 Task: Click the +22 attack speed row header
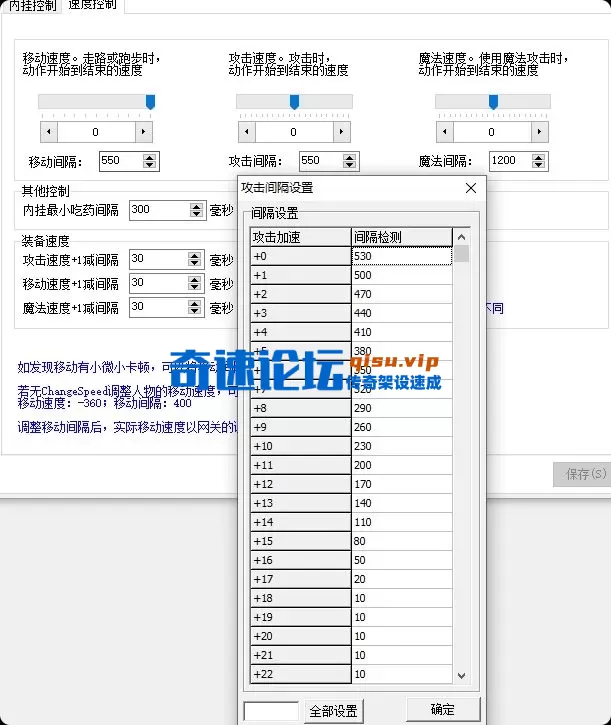tap(301, 674)
